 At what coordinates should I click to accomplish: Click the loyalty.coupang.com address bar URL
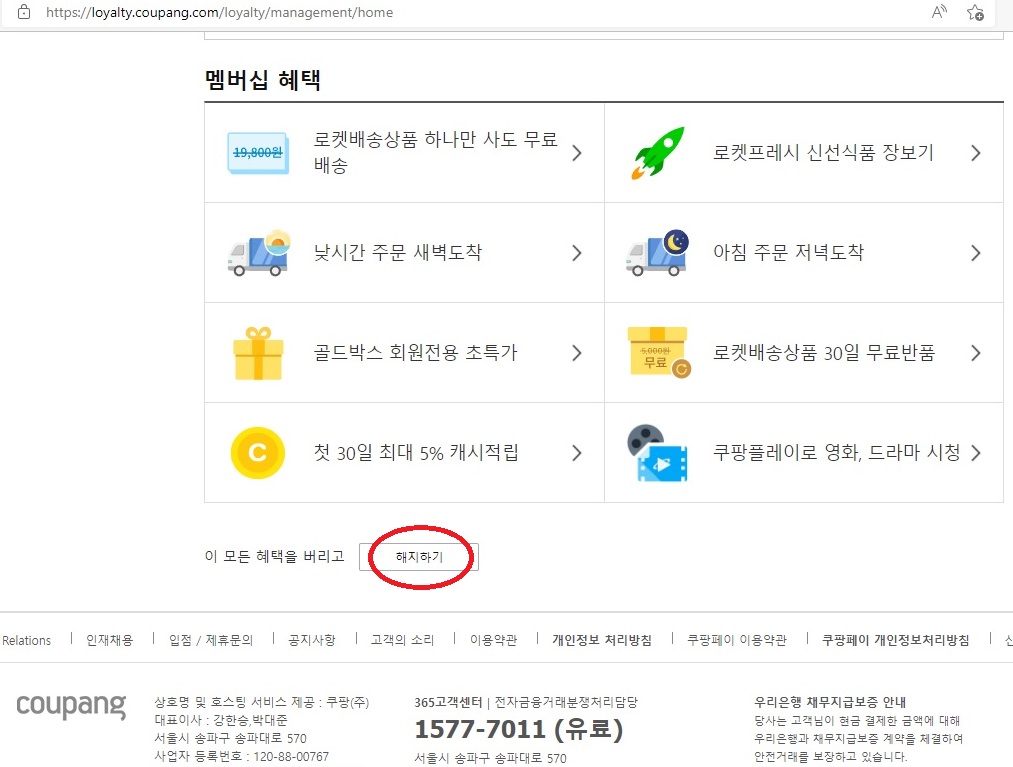(x=220, y=12)
